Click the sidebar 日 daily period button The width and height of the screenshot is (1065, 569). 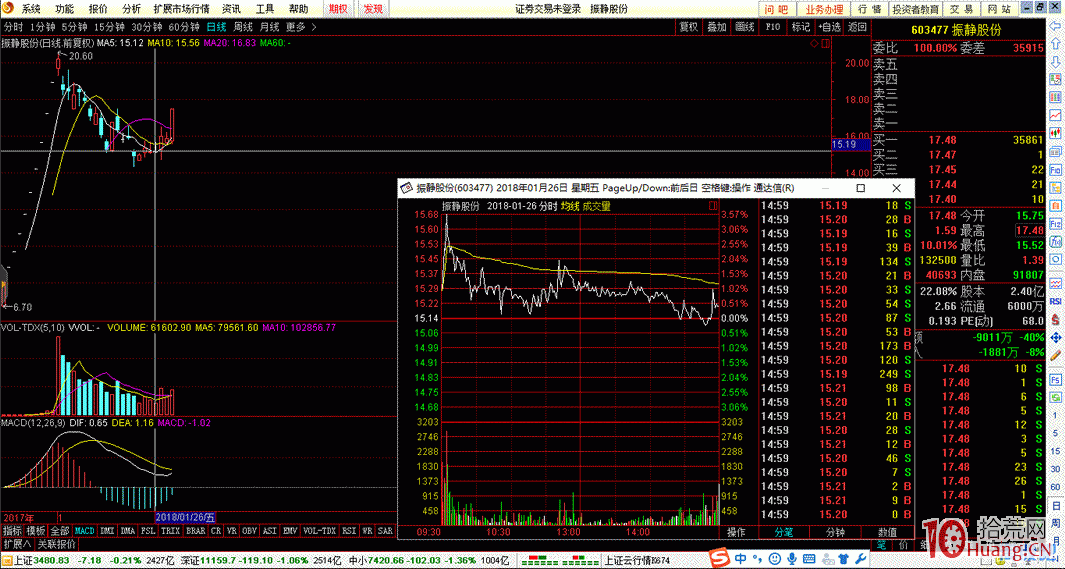(1055, 506)
